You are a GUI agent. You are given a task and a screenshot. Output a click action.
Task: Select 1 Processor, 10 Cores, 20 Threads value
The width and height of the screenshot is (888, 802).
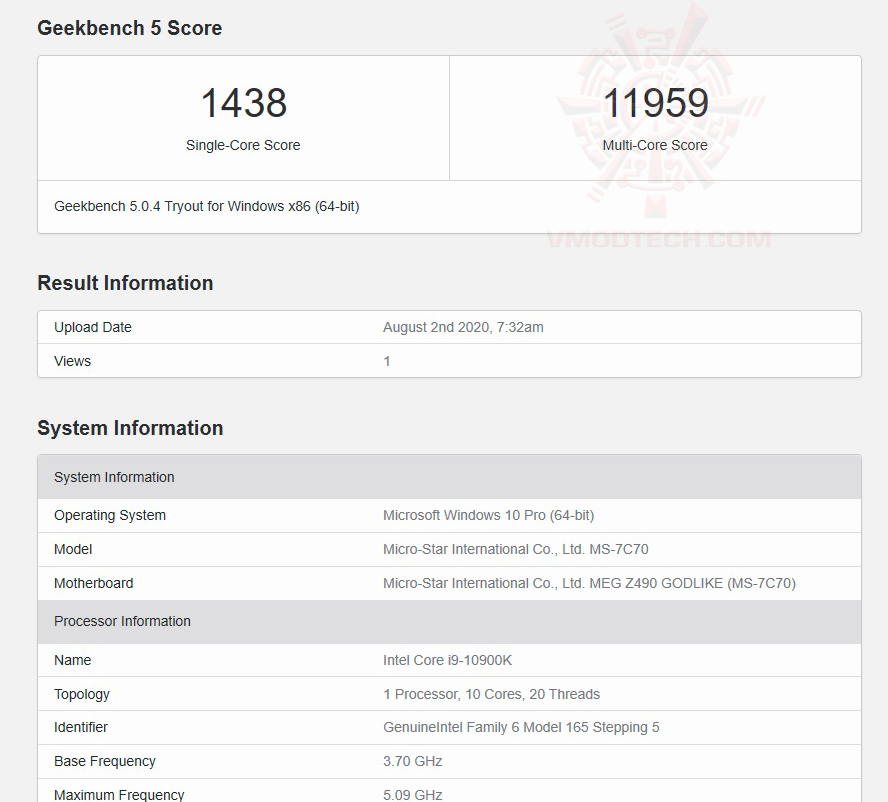[492, 694]
